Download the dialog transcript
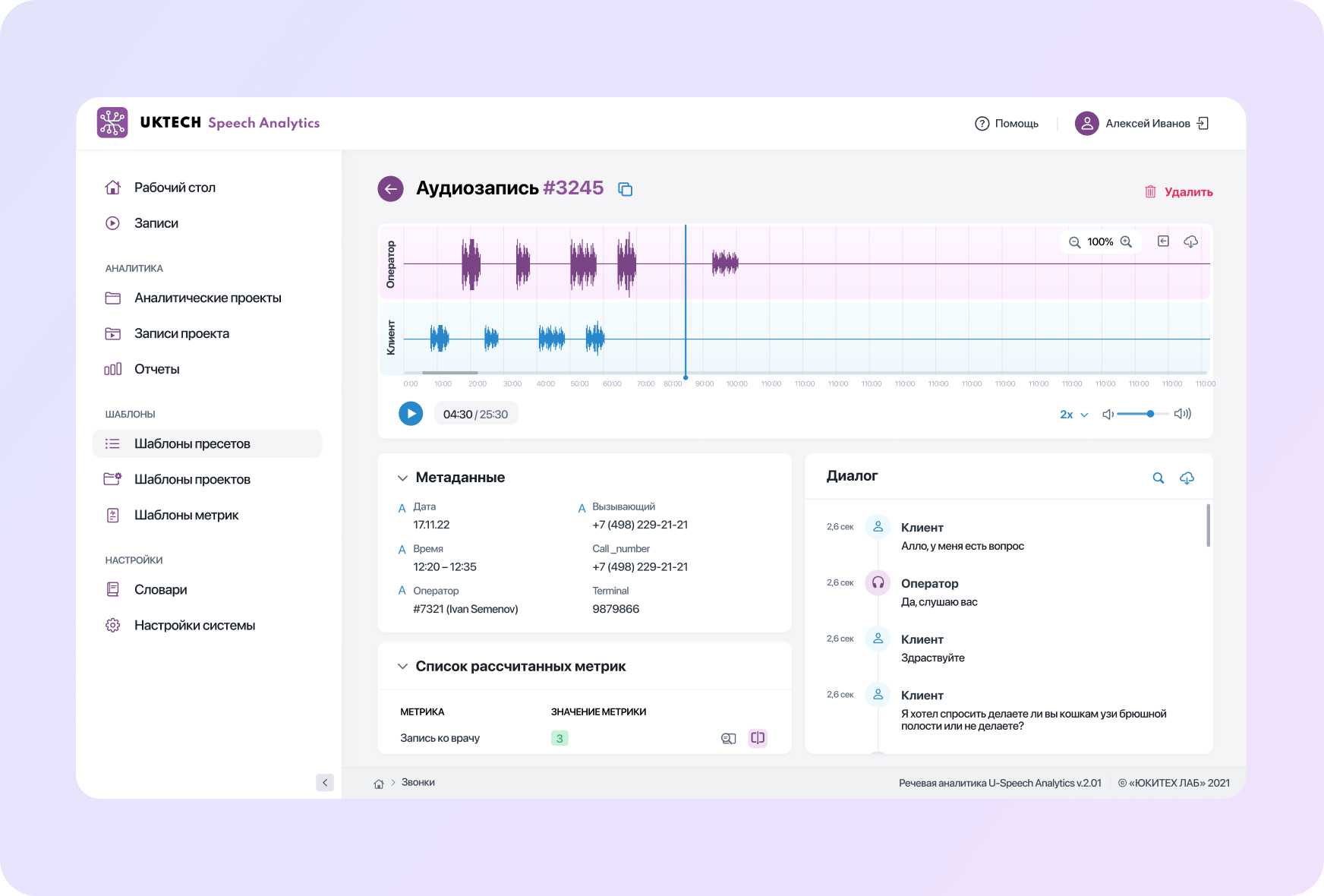1324x896 pixels. pyautogui.click(x=1187, y=478)
